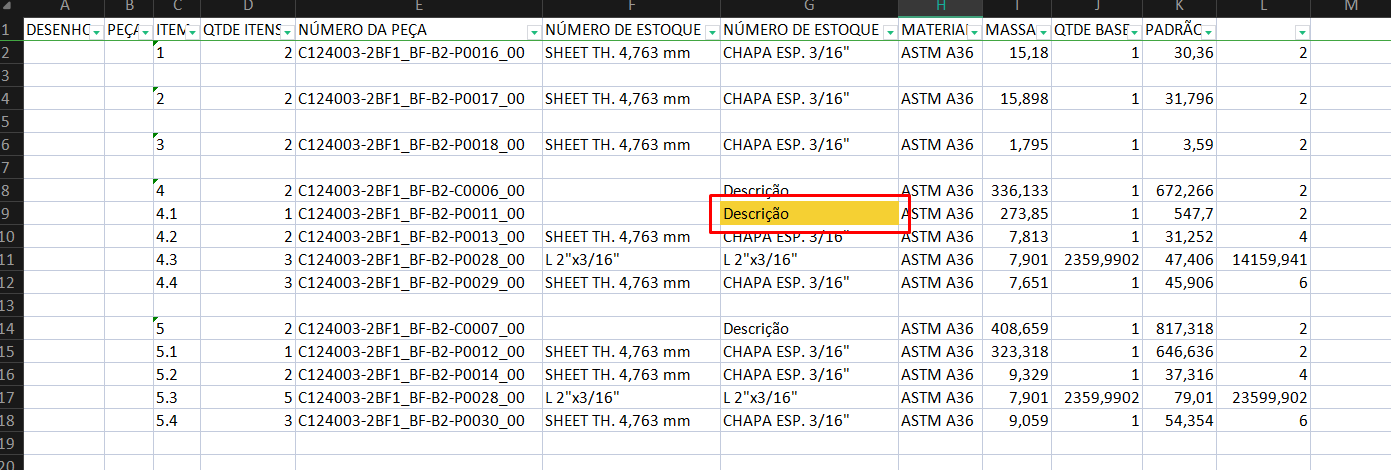Click the cell showing 14159,941
Screen dimensions: 1391x470
(x=1263, y=260)
